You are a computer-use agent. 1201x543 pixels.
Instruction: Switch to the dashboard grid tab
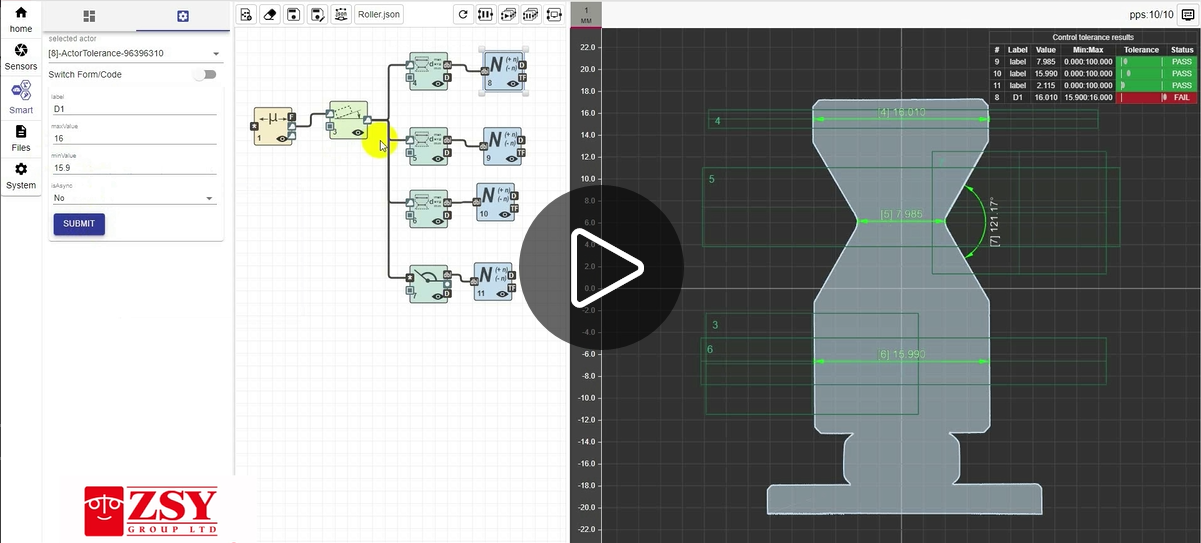89,16
